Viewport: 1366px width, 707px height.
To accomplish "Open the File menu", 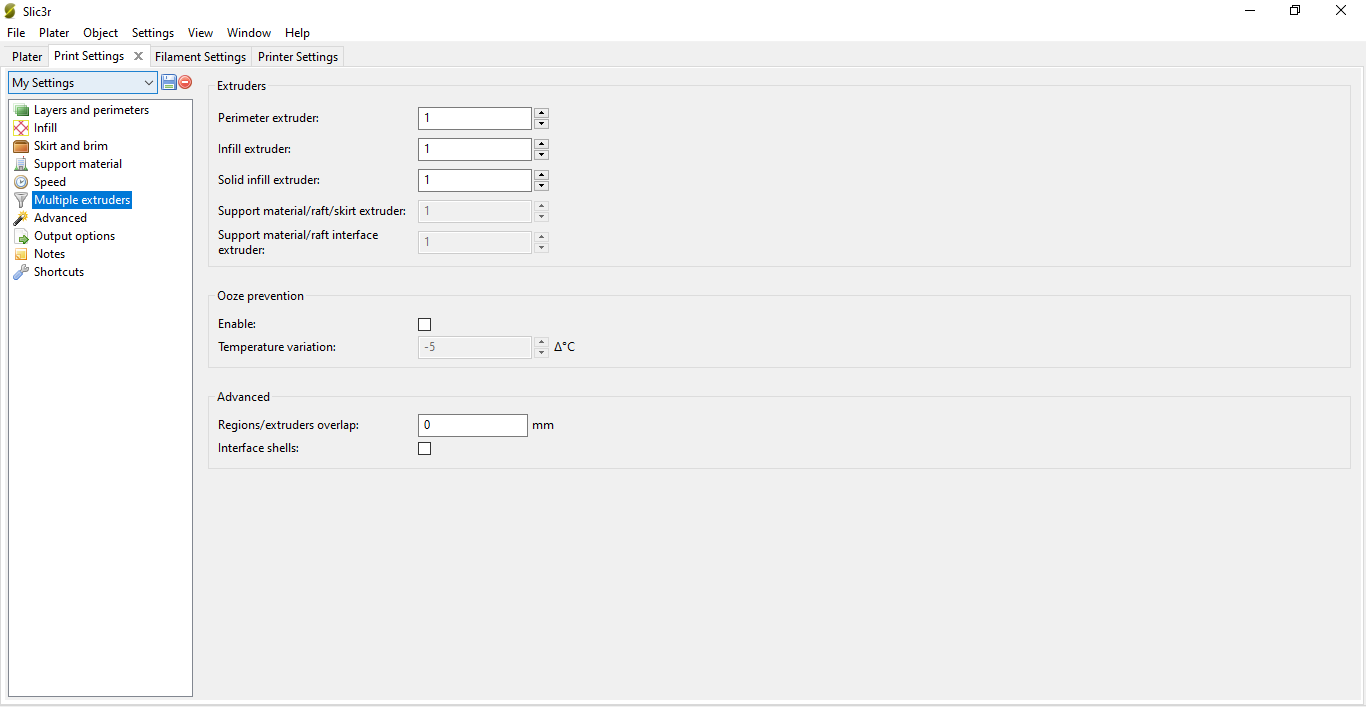I will [x=16, y=33].
